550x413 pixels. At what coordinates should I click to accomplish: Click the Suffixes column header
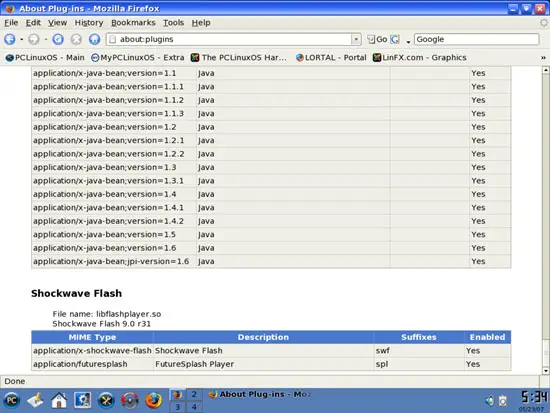pos(419,337)
